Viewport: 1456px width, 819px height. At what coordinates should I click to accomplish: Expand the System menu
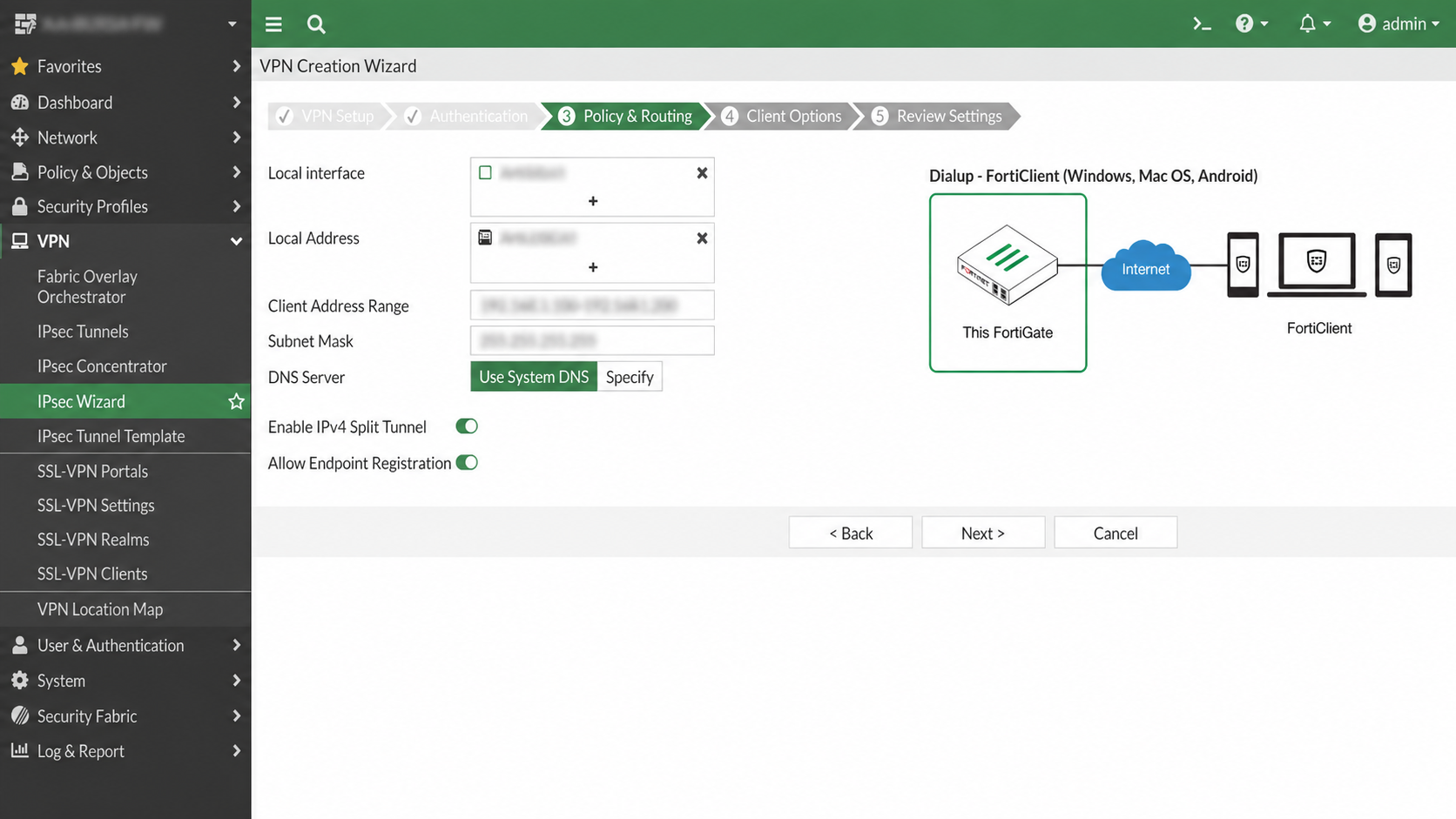125,681
